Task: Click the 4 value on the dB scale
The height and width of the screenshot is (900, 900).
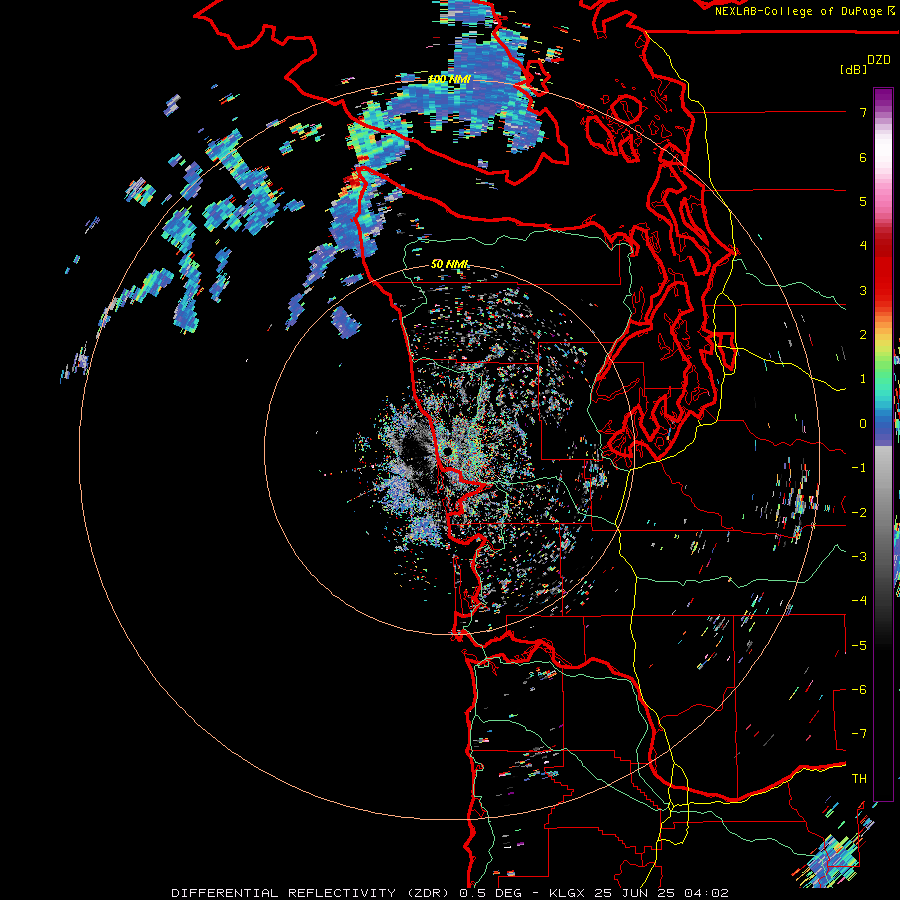Action: pos(863,246)
